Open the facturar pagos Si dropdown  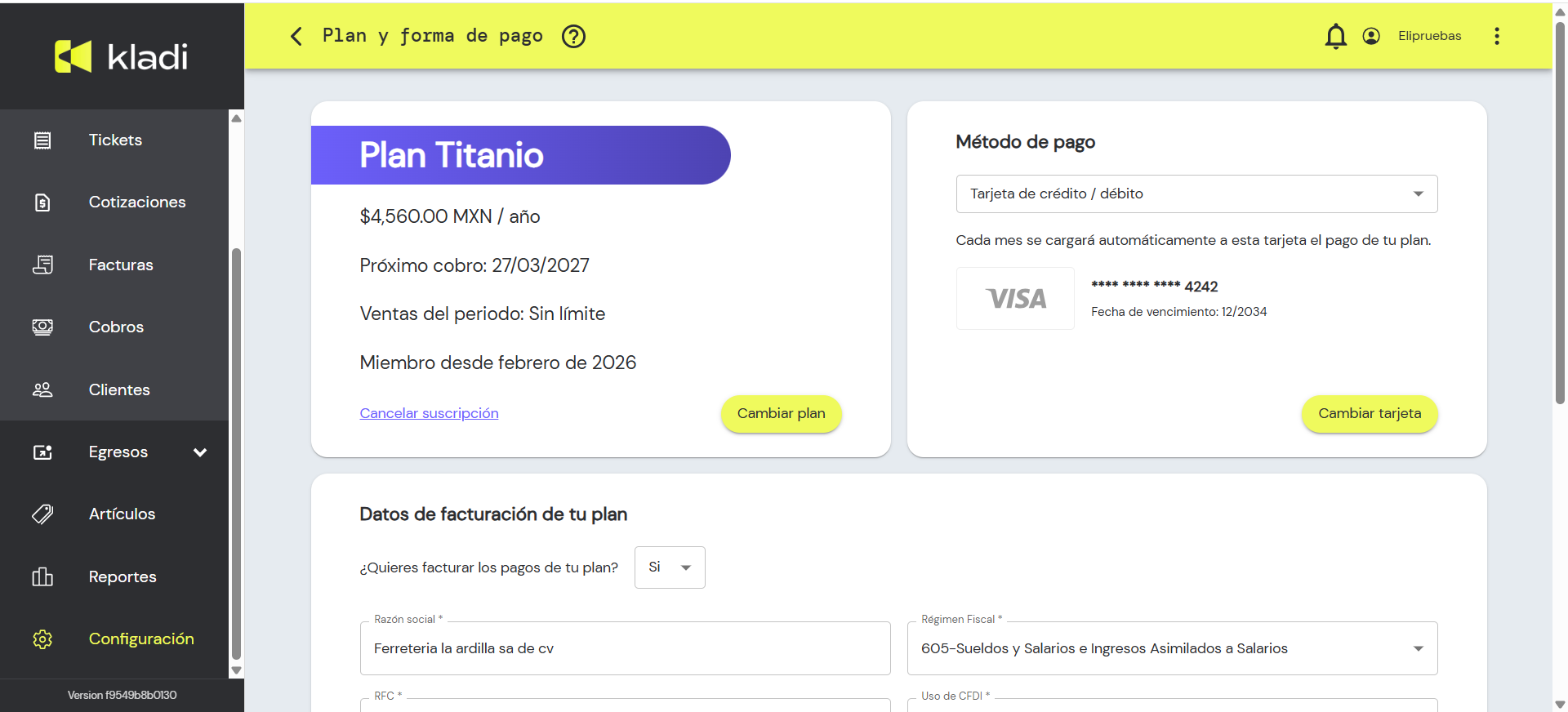click(x=670, y=567)
